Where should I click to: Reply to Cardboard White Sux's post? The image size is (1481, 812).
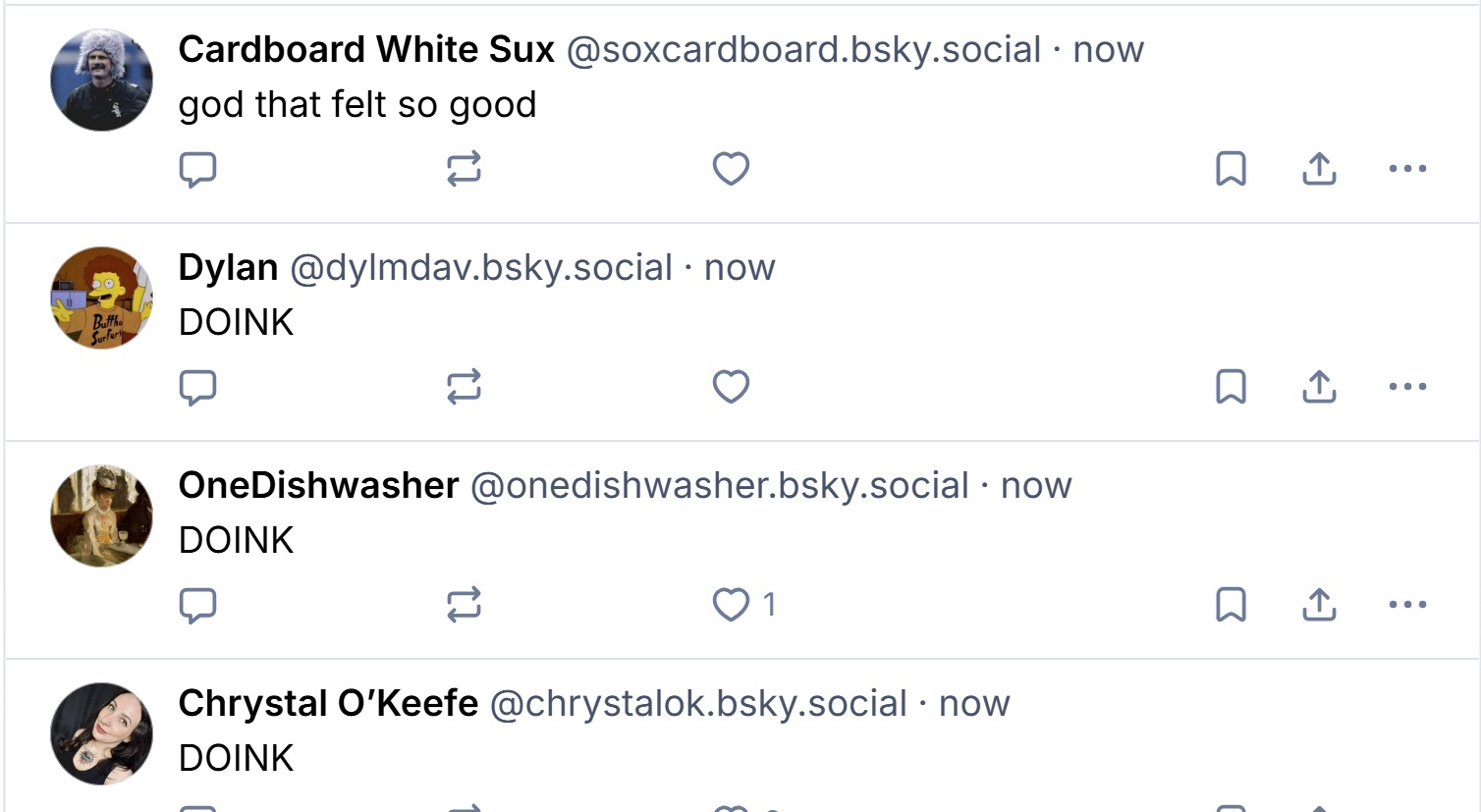pos(197,169)
